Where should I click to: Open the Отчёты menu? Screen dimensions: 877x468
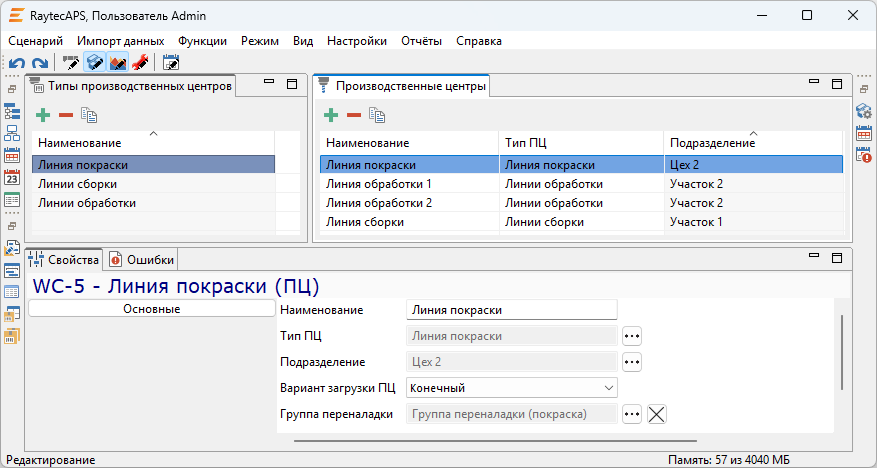pos(421,41)
